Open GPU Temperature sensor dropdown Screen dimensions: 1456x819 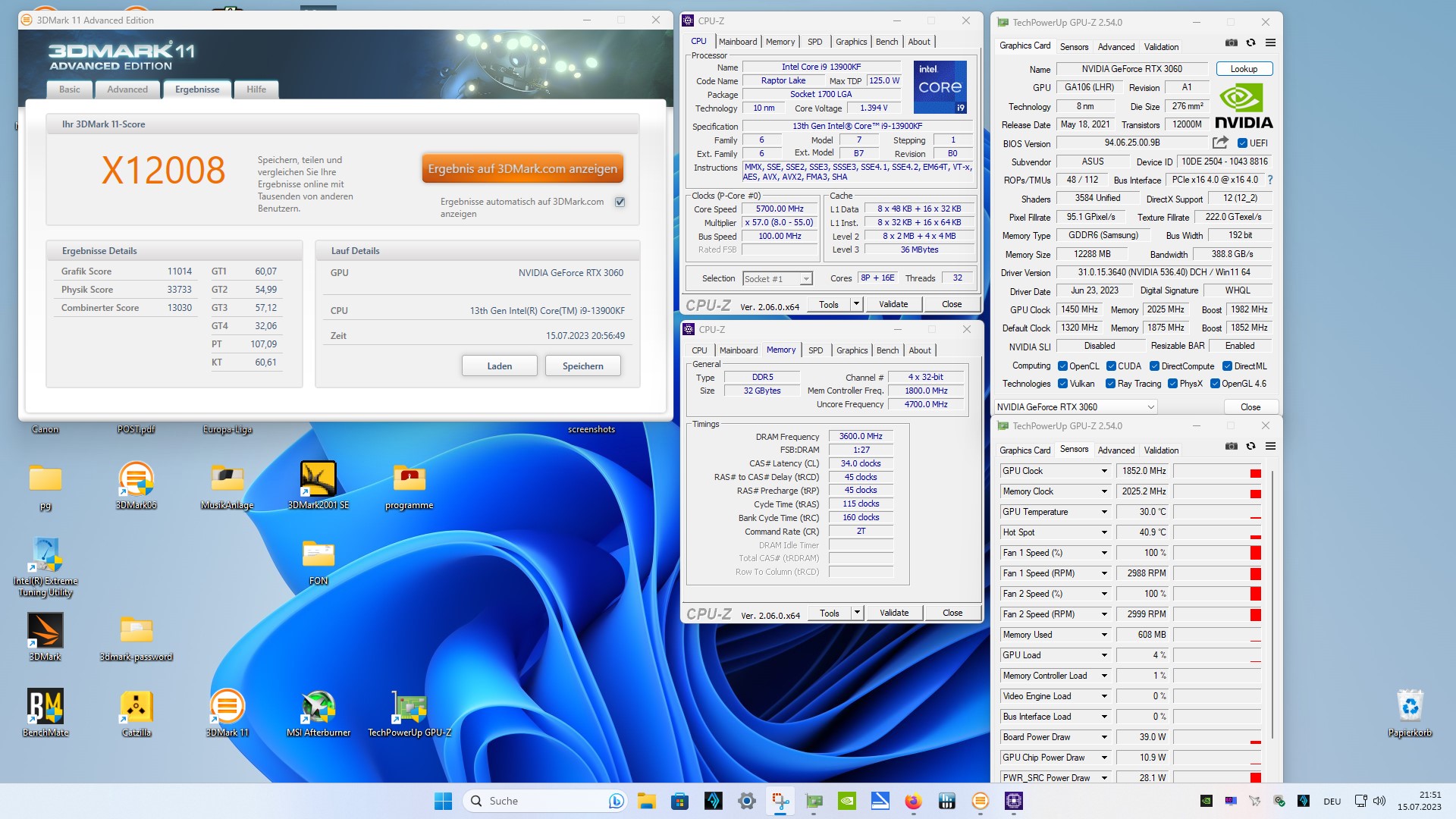[1104, 512]
